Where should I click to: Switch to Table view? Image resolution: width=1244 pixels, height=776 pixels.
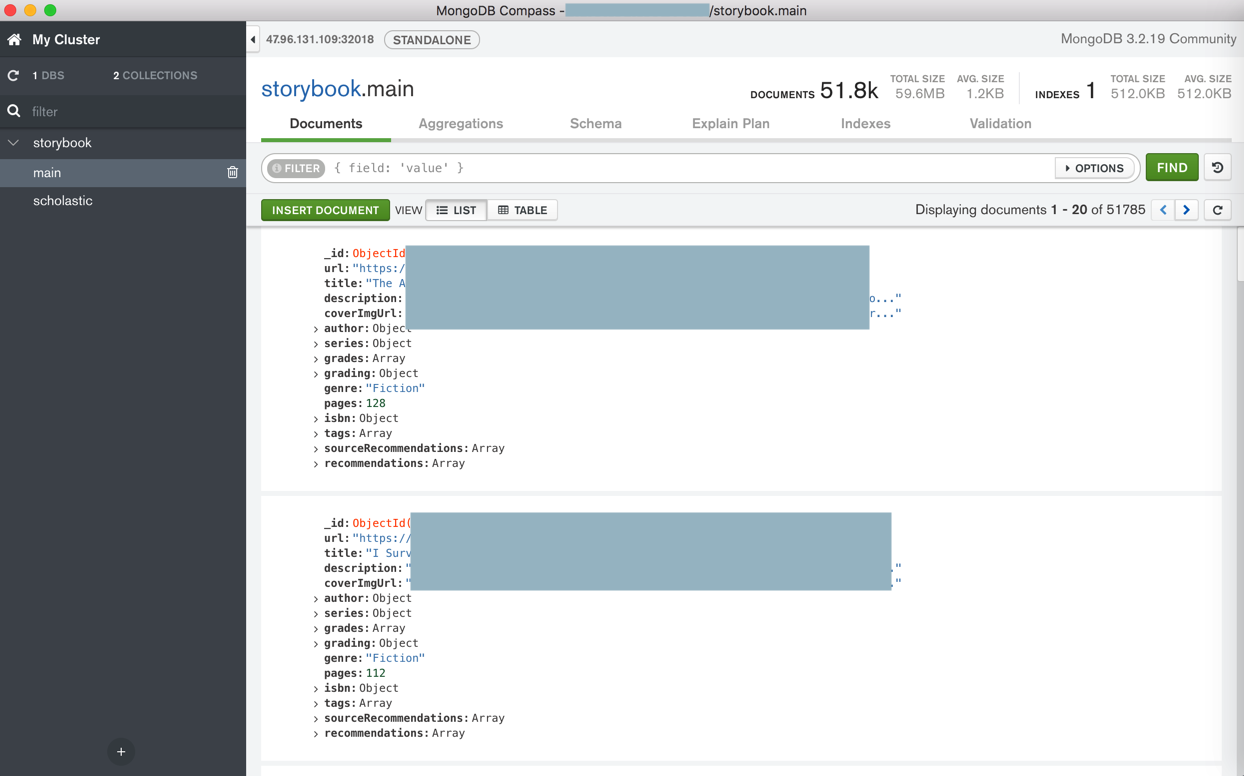[523, 210]
